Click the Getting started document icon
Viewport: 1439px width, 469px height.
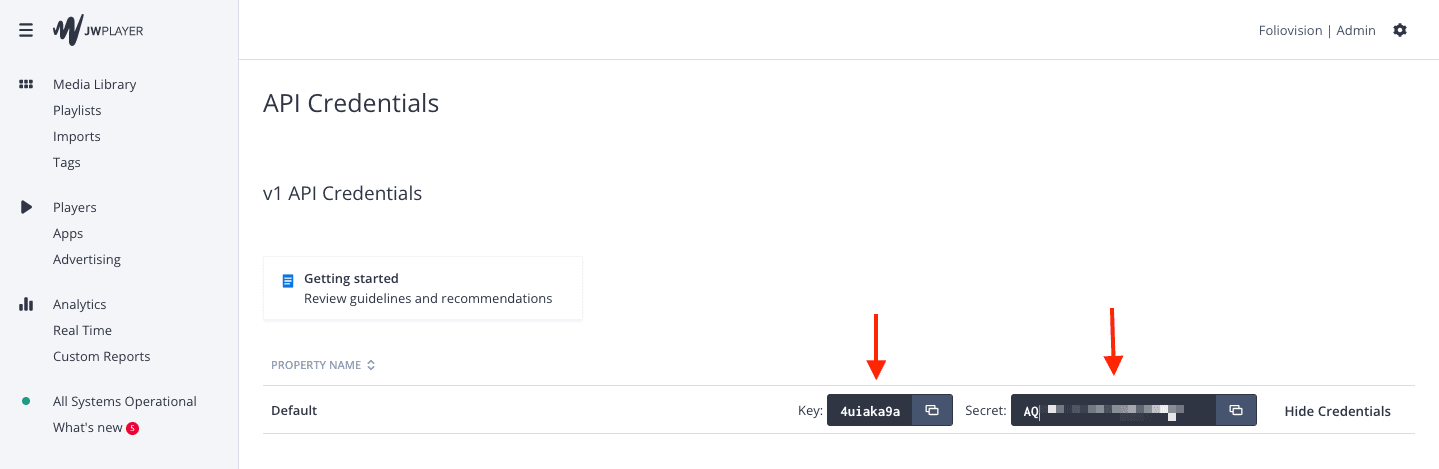pos(288,281)
